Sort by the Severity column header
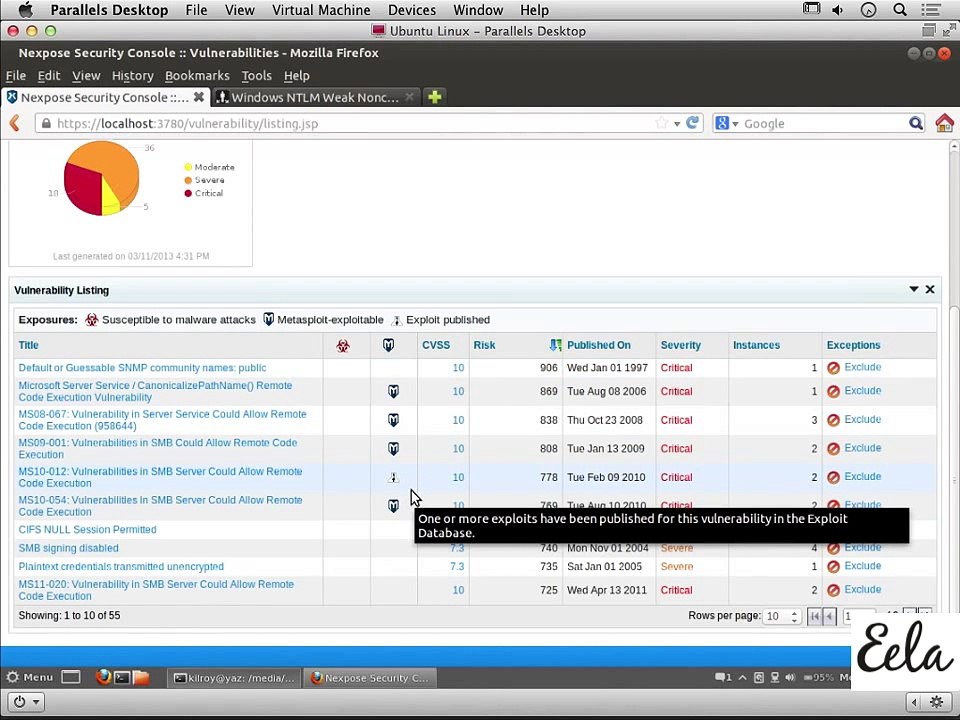The width and height of the screenshot is (960, 720). coord(681,345)
